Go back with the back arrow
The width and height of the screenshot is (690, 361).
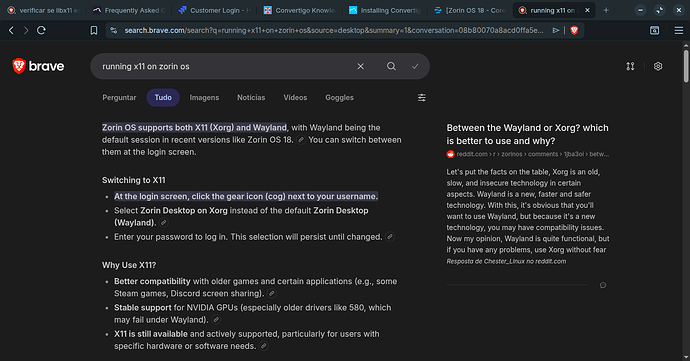tap(11, 30)
